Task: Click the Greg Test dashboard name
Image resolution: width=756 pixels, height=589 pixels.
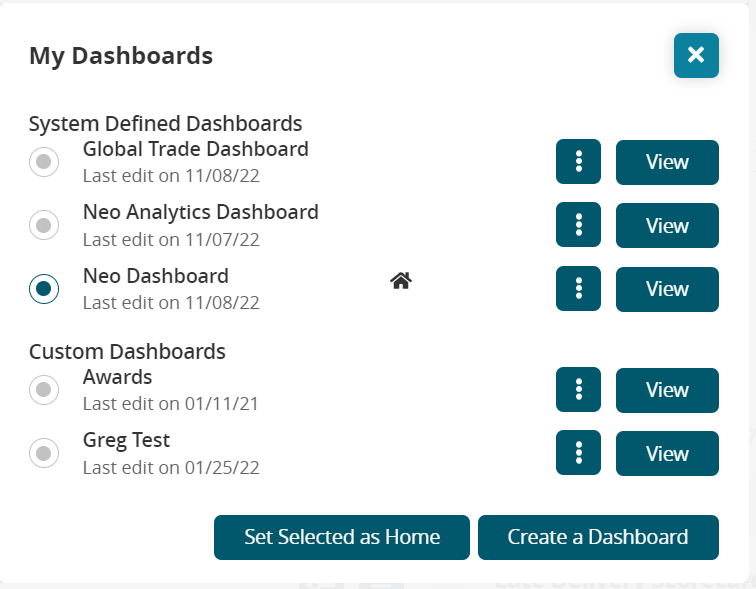Action: tap(126, 440)
